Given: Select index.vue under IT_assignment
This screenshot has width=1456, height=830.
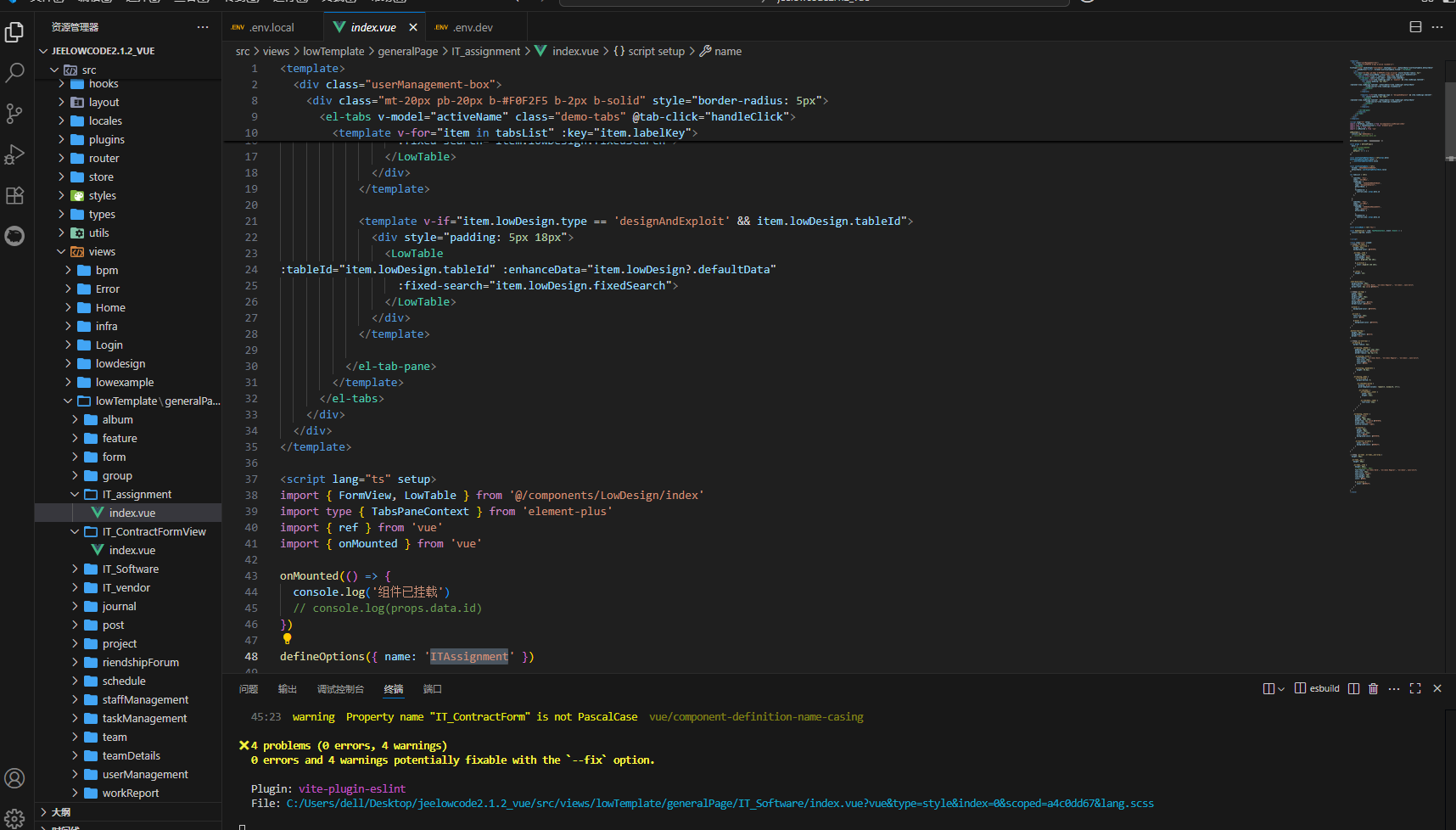Looking at the screenshot, I should pyautogui.click(x=128, y=513).
